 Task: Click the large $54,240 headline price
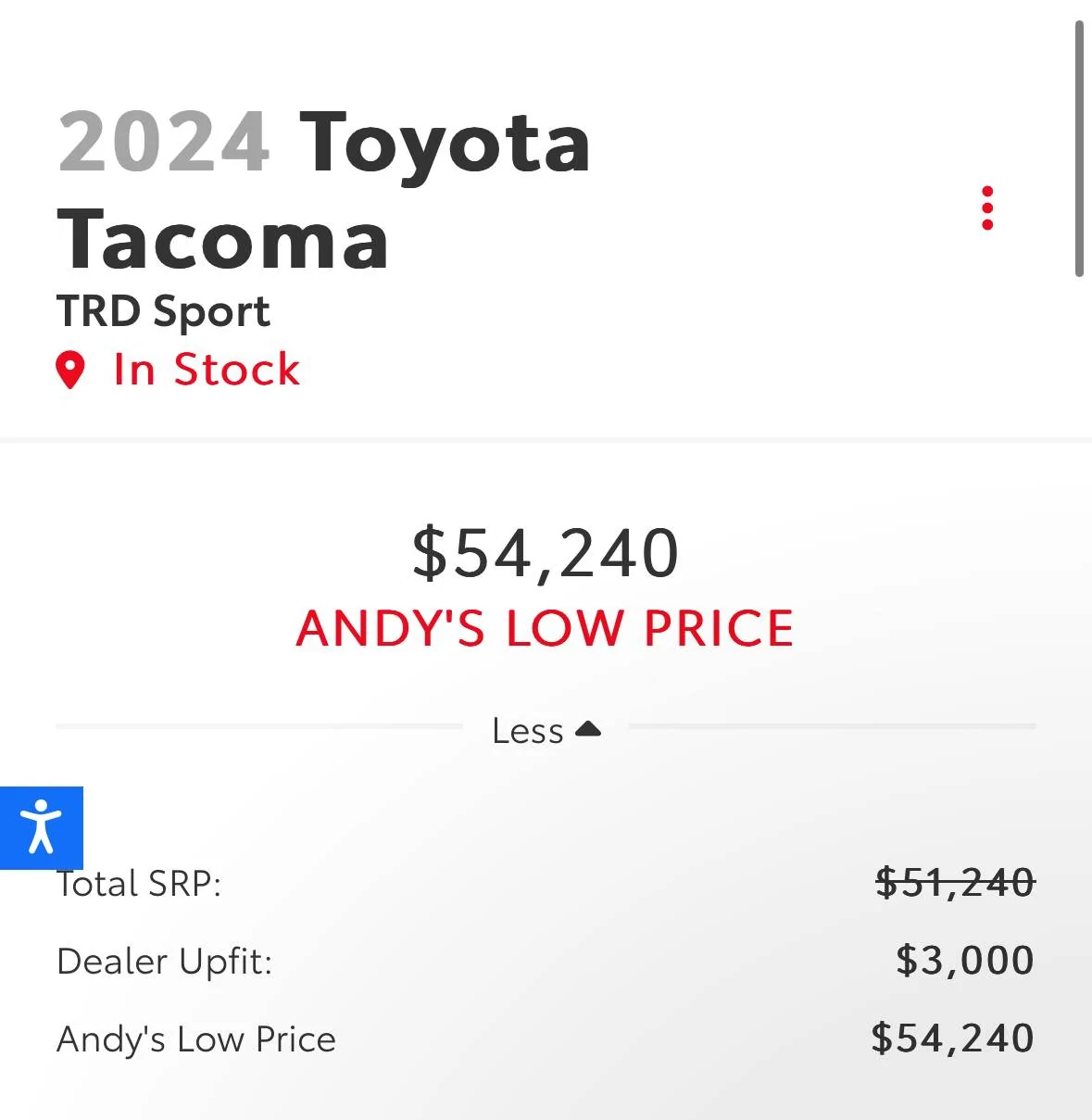pos(546,553)
